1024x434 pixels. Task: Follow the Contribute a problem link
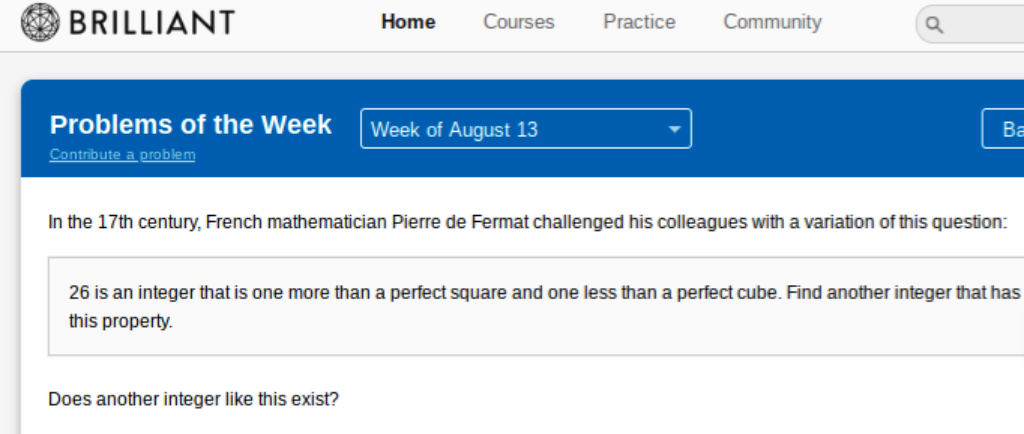[x=122, y=155]
